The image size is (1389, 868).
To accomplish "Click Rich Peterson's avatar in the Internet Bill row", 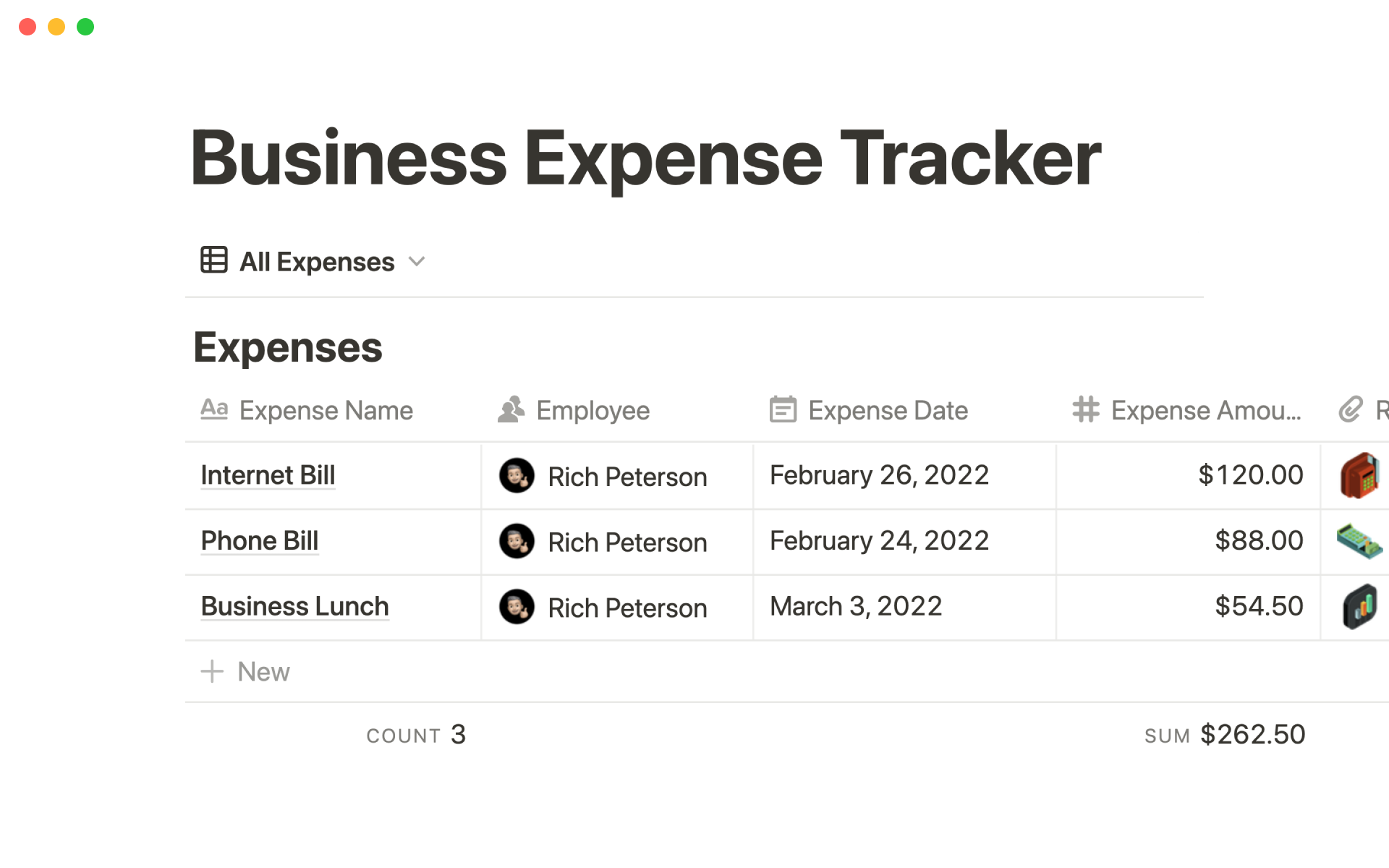I will [517, 476].
